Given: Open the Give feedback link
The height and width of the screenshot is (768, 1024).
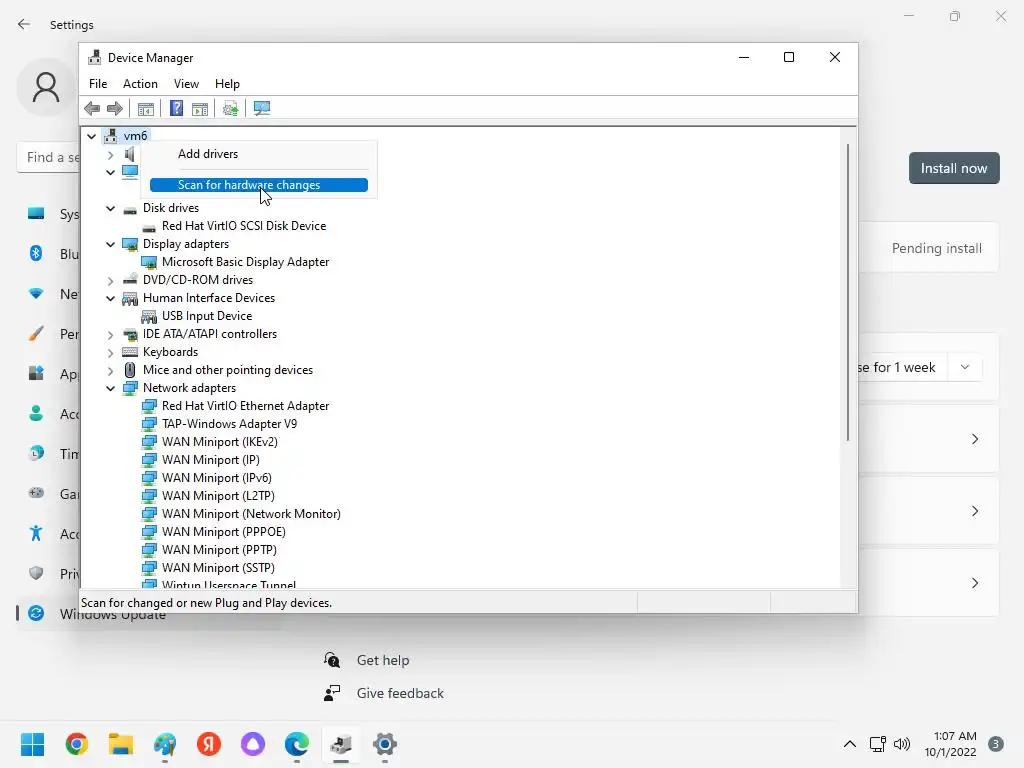Looking at the screenshot, I should point(400,693).
